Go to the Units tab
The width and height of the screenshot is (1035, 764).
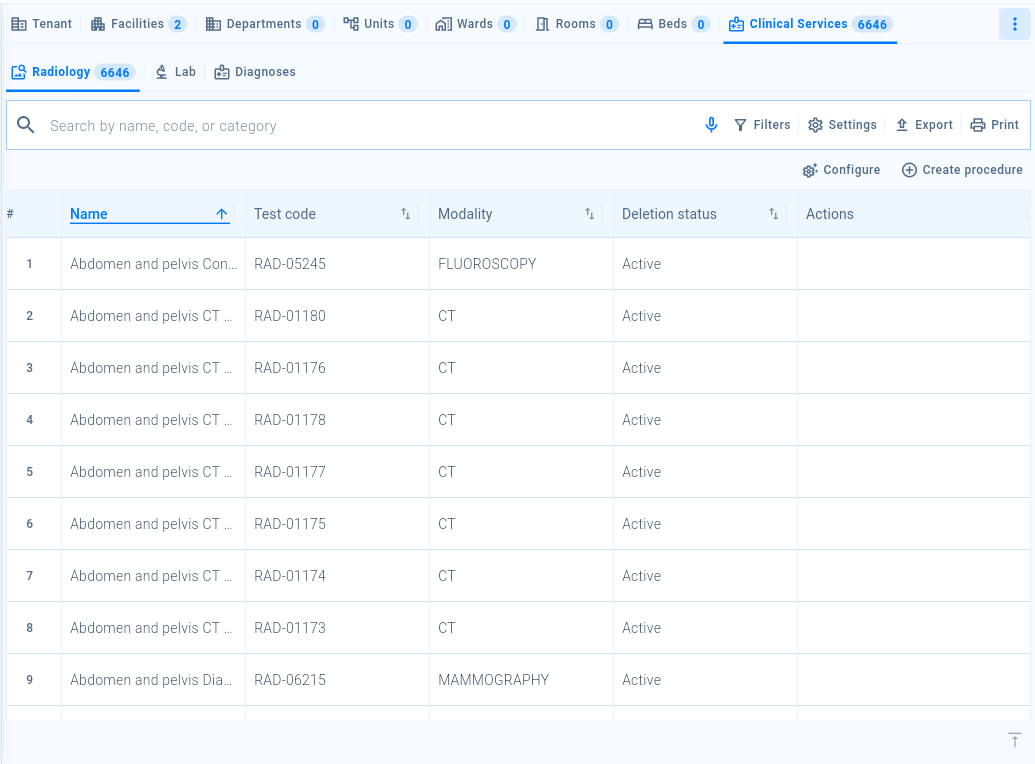379,24
